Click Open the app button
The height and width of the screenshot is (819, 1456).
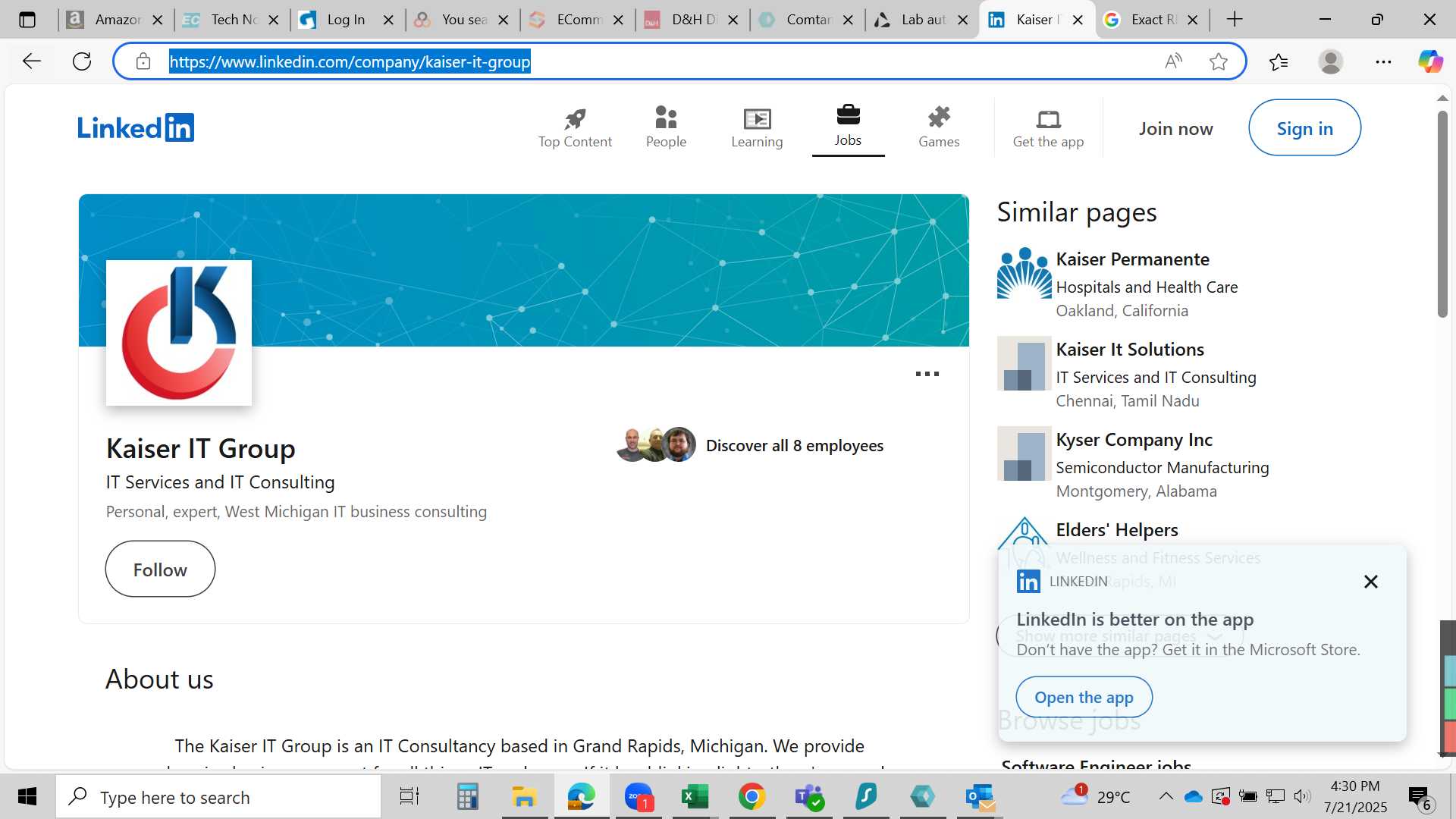click(1084, 697)
